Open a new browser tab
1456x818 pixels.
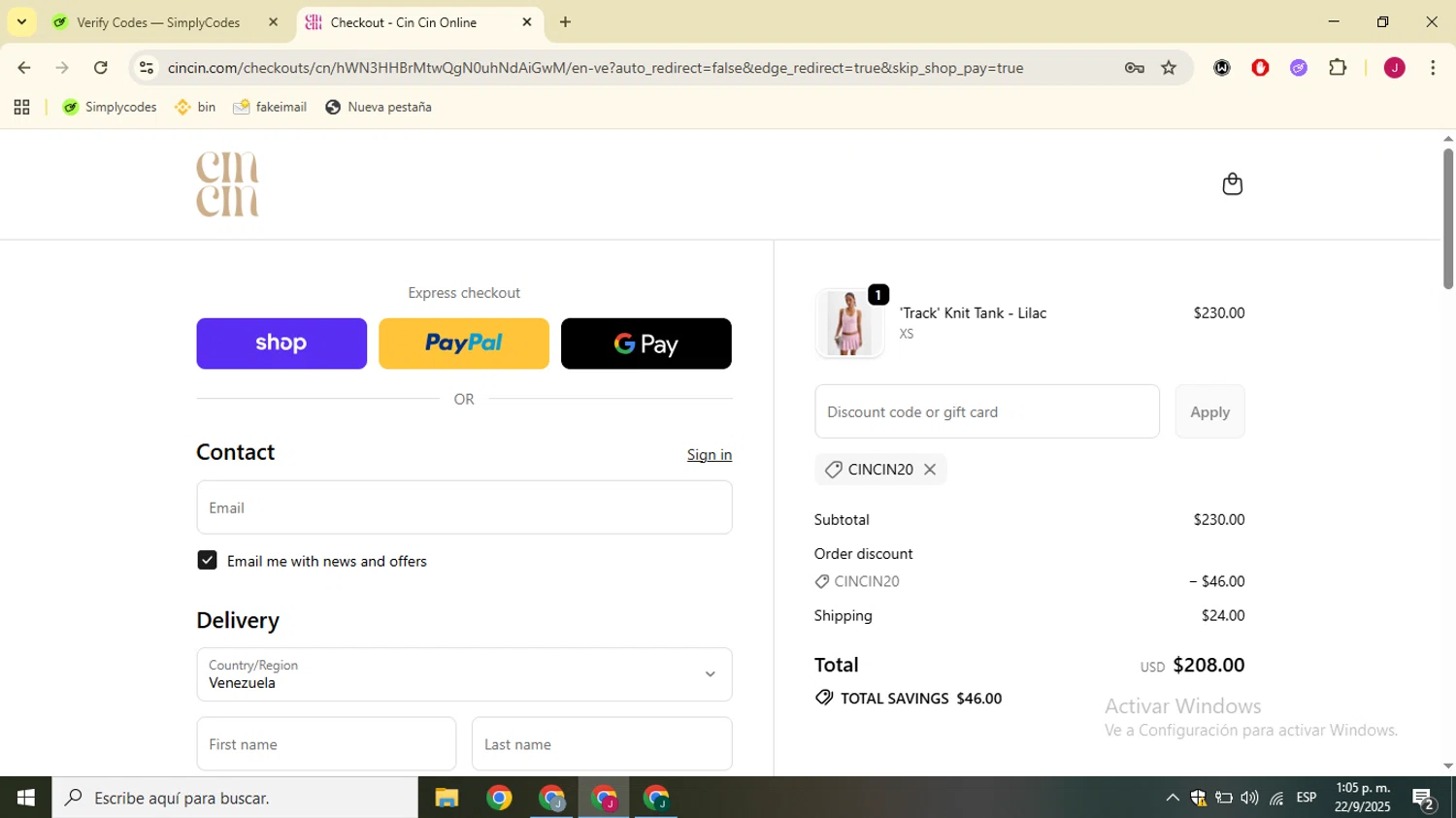click(x=566, y=21)
